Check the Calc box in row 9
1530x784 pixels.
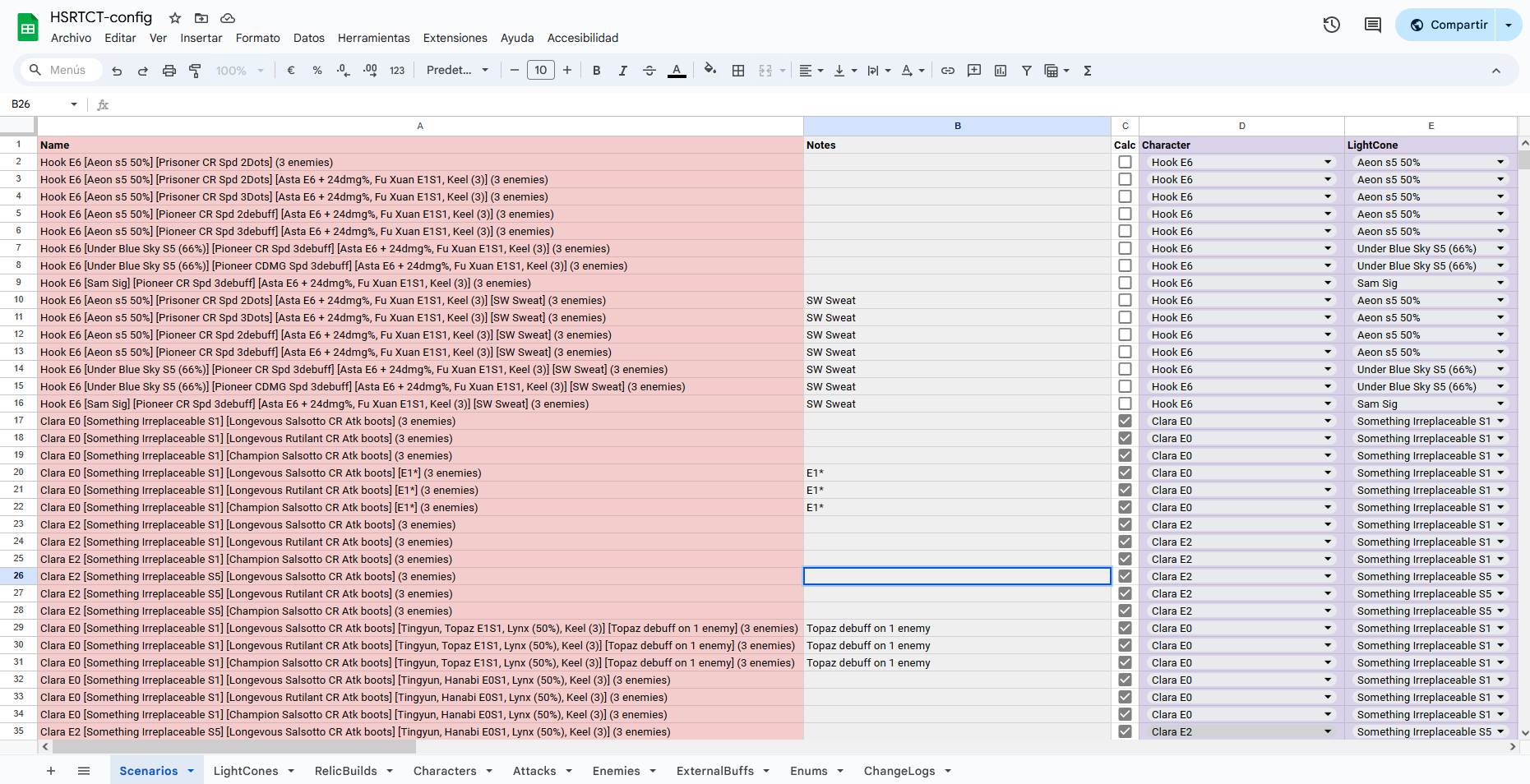(x=1125, y=284)
